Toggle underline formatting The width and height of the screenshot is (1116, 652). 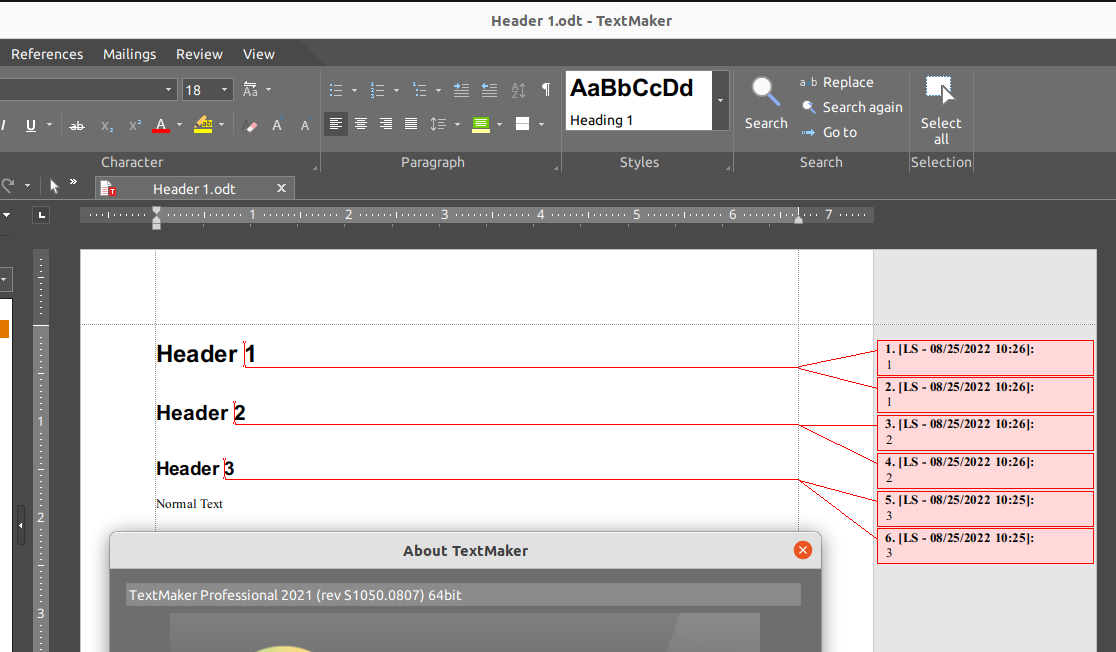click(31, 125)
